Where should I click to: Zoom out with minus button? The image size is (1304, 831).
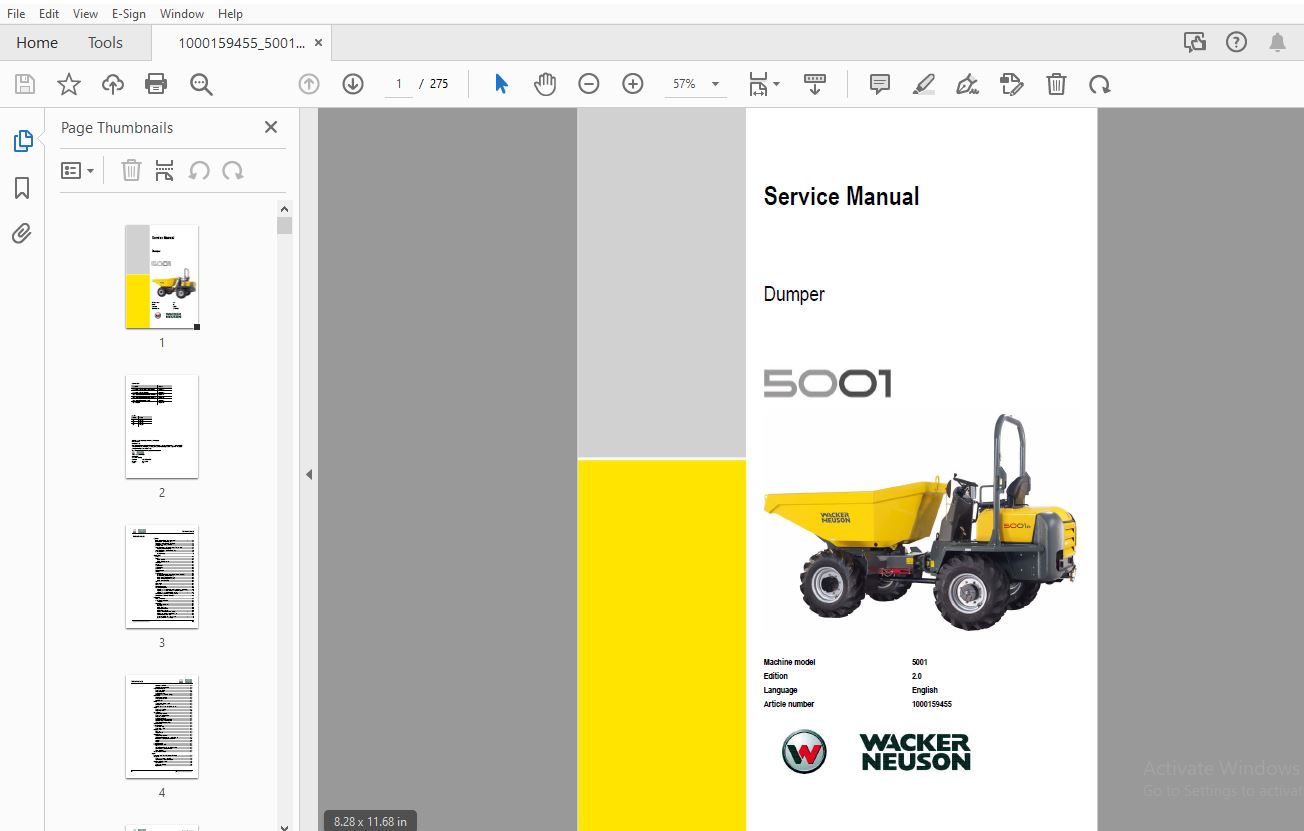point(589,85)
